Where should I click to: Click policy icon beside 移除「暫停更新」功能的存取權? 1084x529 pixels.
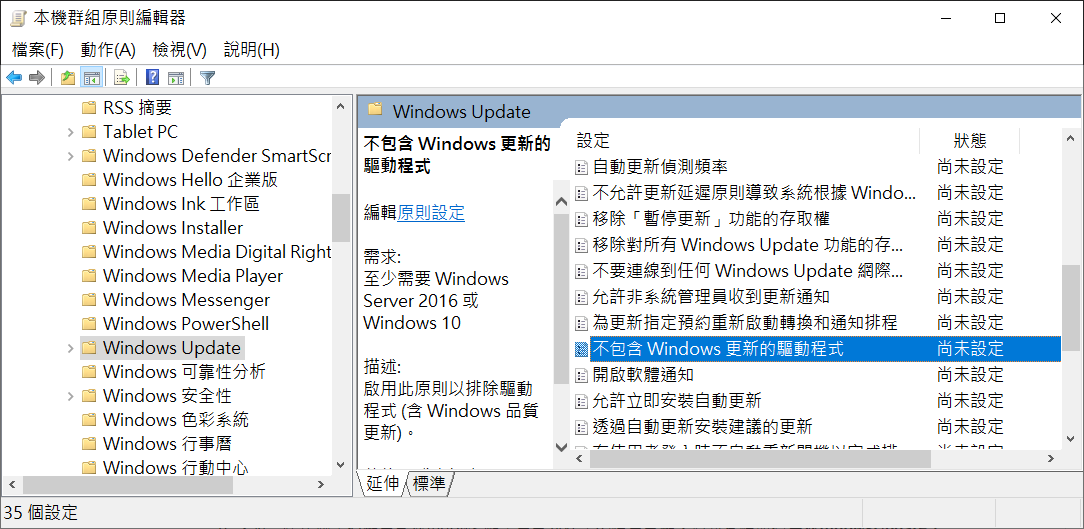tap(582, 219)
